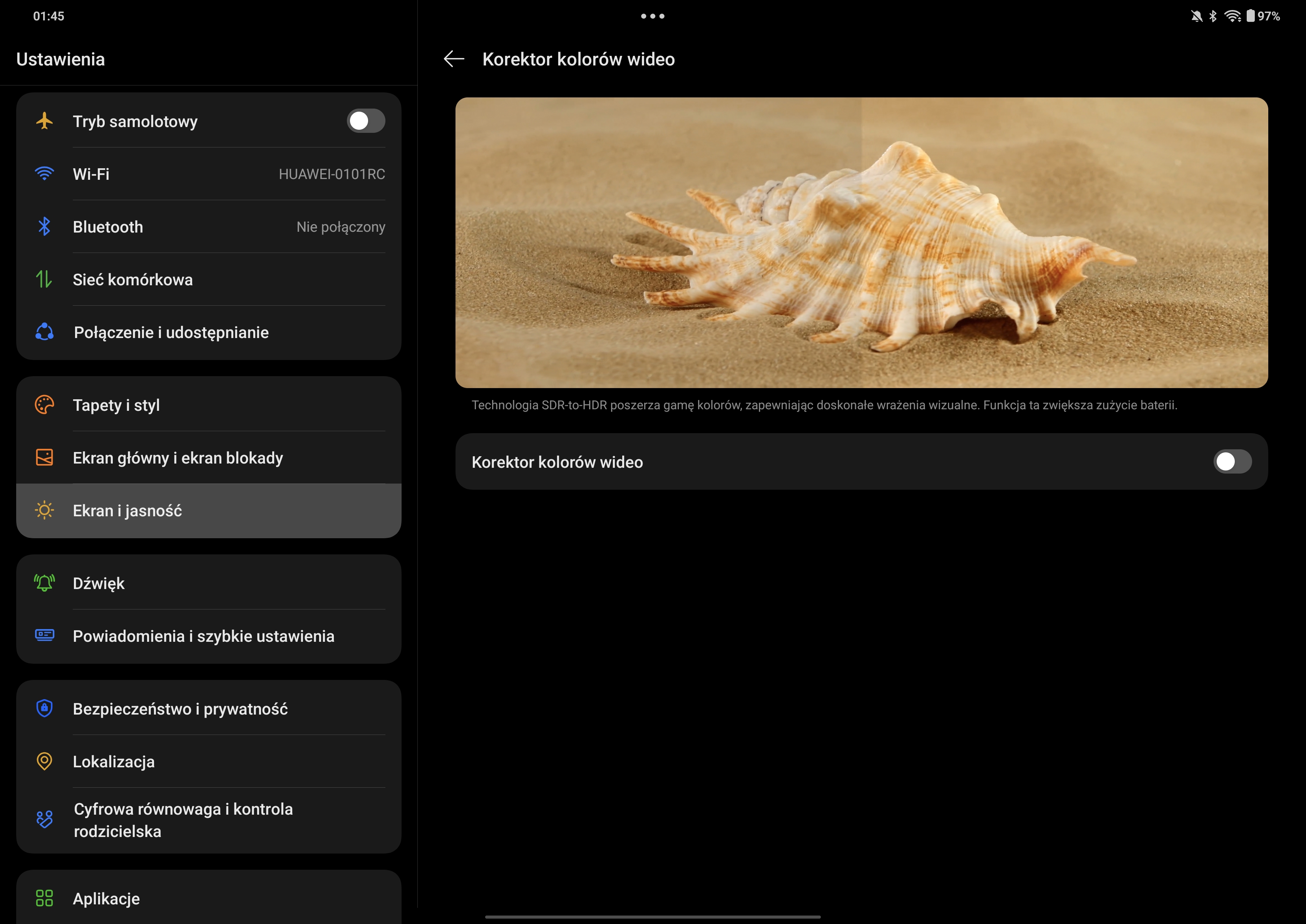Tap the home screen picture icon

pos(44,457)
